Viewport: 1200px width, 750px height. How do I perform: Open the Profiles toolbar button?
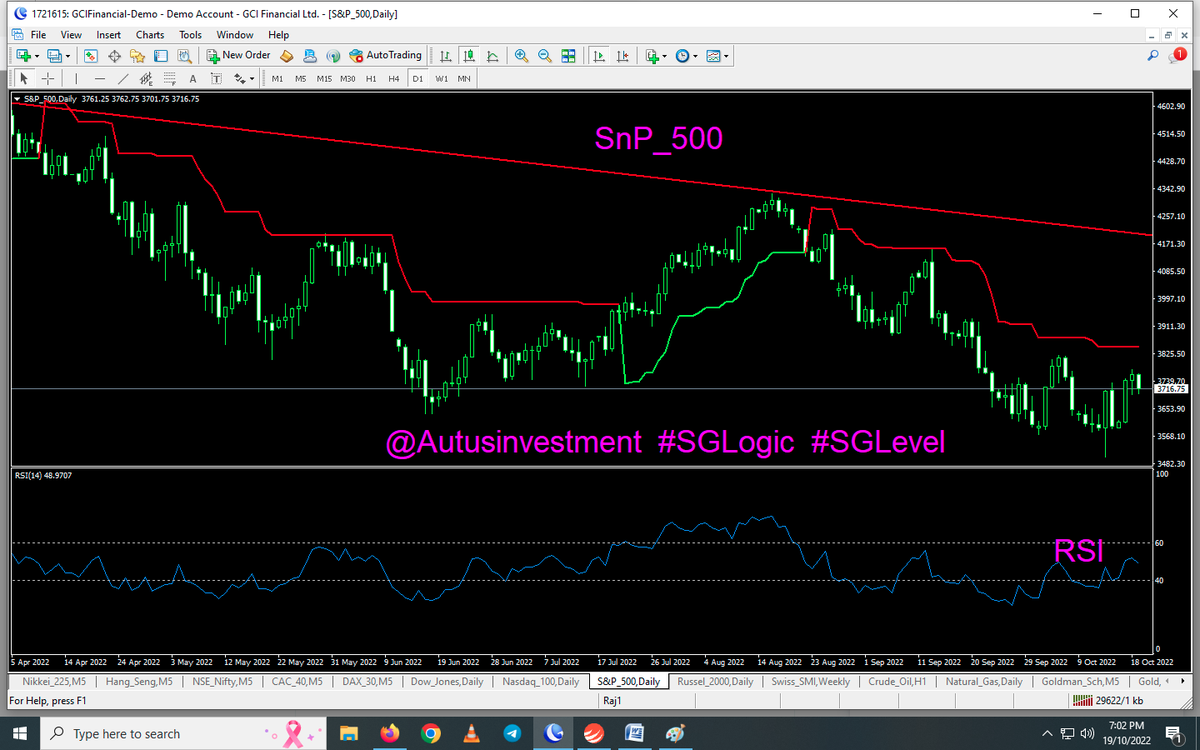point(55,56)
